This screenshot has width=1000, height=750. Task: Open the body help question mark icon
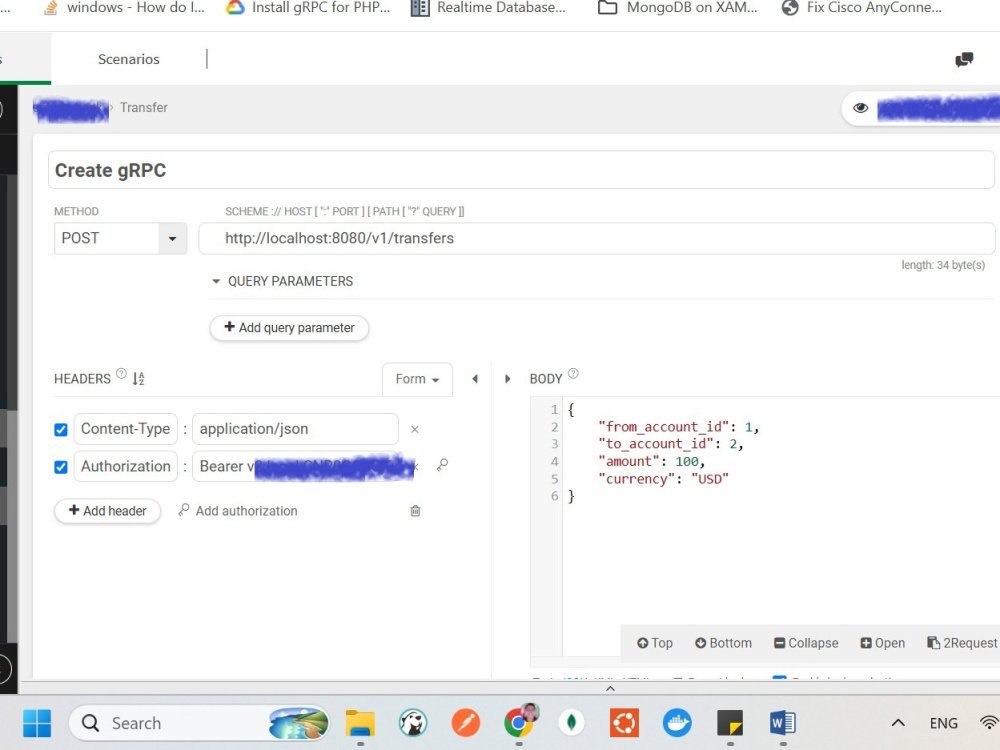pyautogui.click(x=573, y=374)
